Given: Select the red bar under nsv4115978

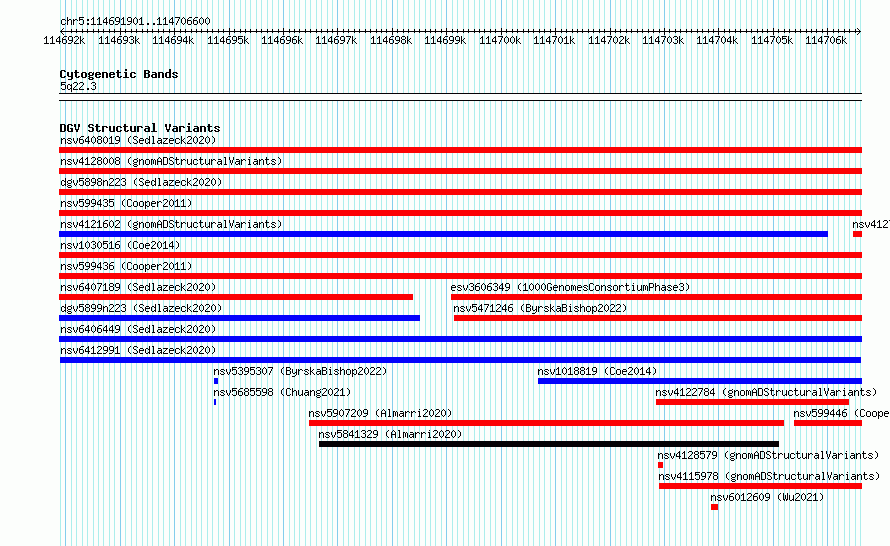Looking at the screenshot, I should tap(761, 486).
